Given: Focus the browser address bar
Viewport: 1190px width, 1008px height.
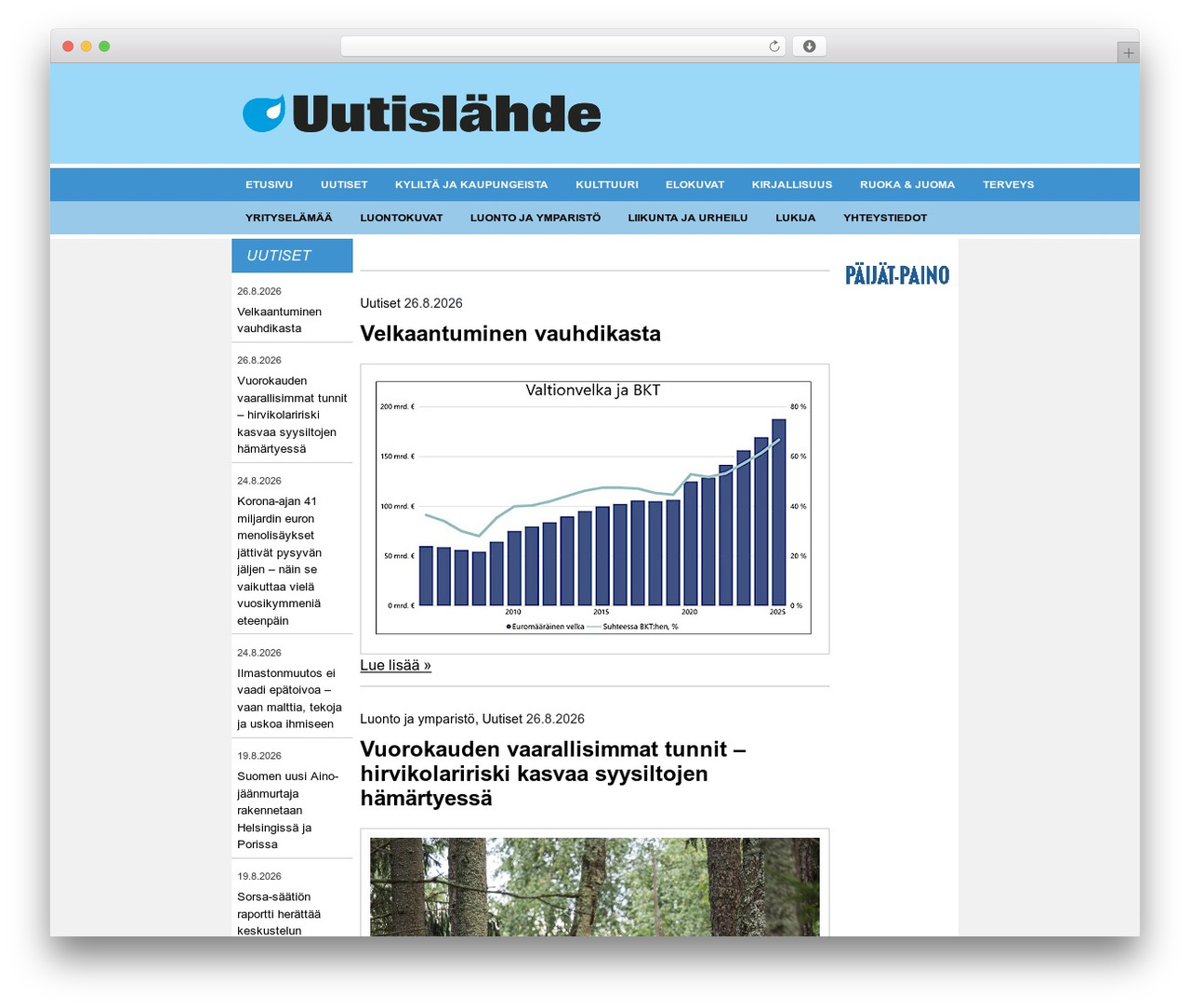Looking at the screenshot, I should [562, 46].
